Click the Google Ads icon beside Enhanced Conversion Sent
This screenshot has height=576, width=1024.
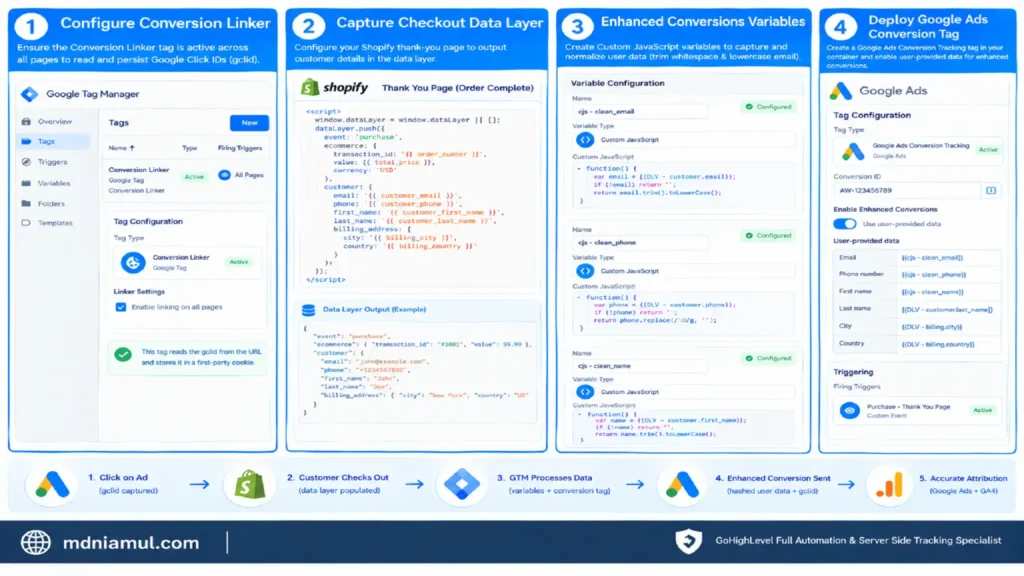[682, 485]
